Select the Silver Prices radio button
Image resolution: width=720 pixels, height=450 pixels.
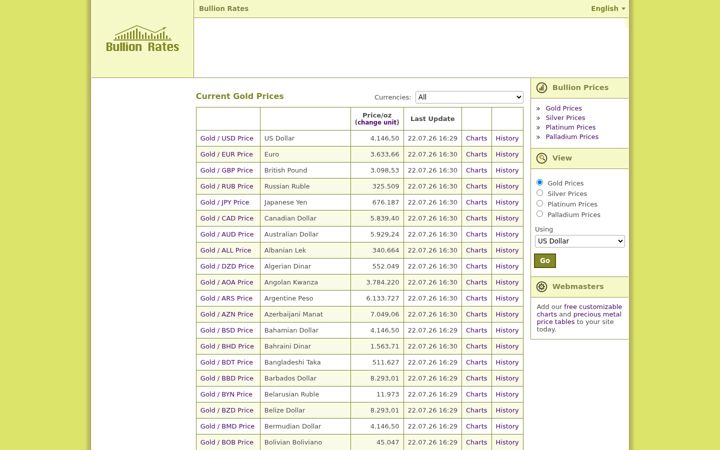(x=540, y=193)
